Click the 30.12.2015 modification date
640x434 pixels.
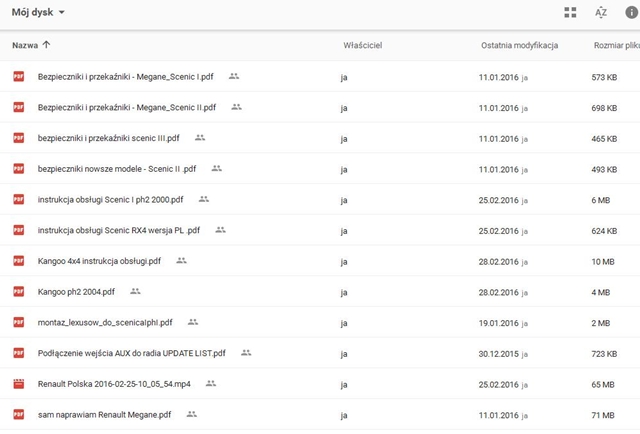click(498, 354)
